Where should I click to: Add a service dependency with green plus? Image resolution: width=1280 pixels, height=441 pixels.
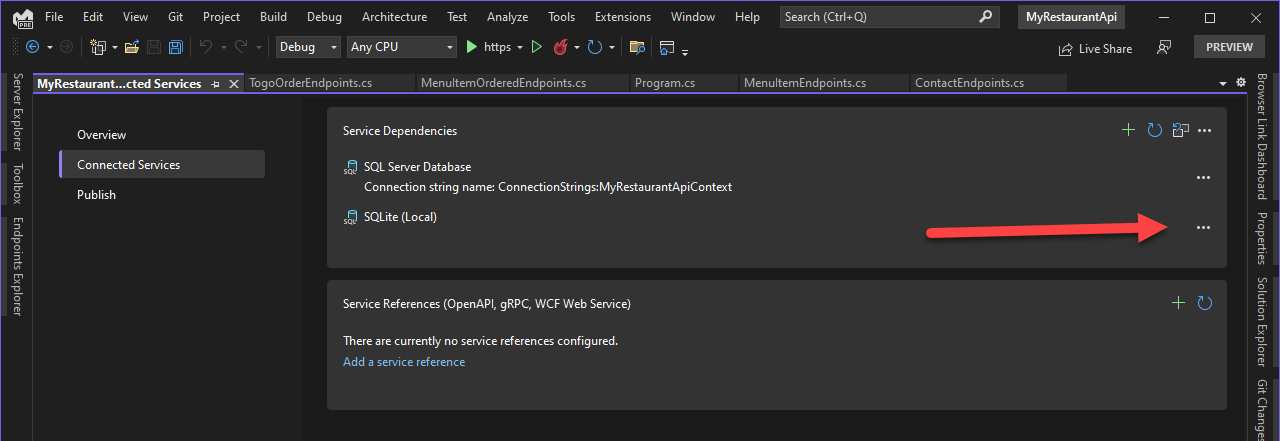[1128, 130]
